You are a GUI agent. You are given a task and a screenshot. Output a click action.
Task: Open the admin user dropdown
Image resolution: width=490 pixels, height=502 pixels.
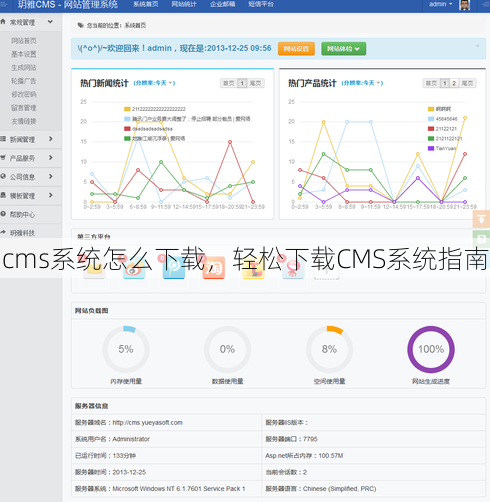tap(440, 4)
